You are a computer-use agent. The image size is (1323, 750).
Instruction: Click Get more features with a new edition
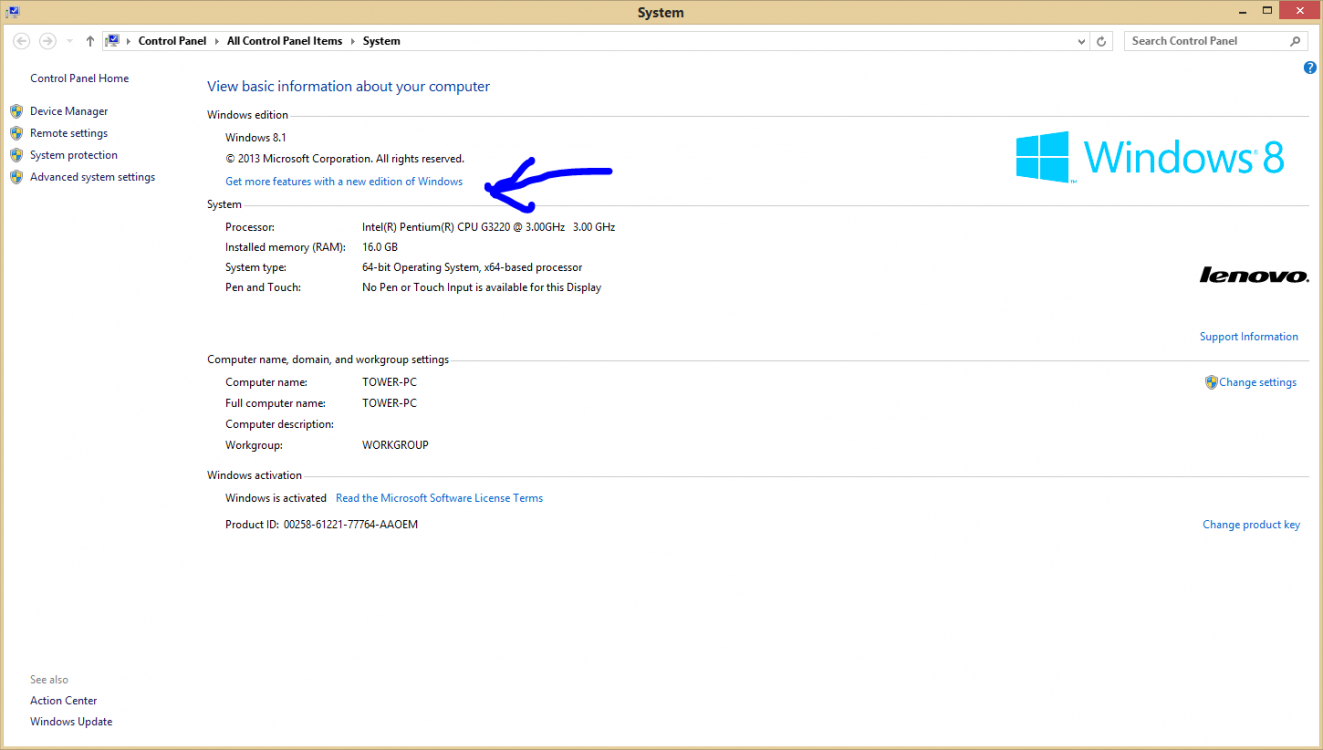coord(344,181)
